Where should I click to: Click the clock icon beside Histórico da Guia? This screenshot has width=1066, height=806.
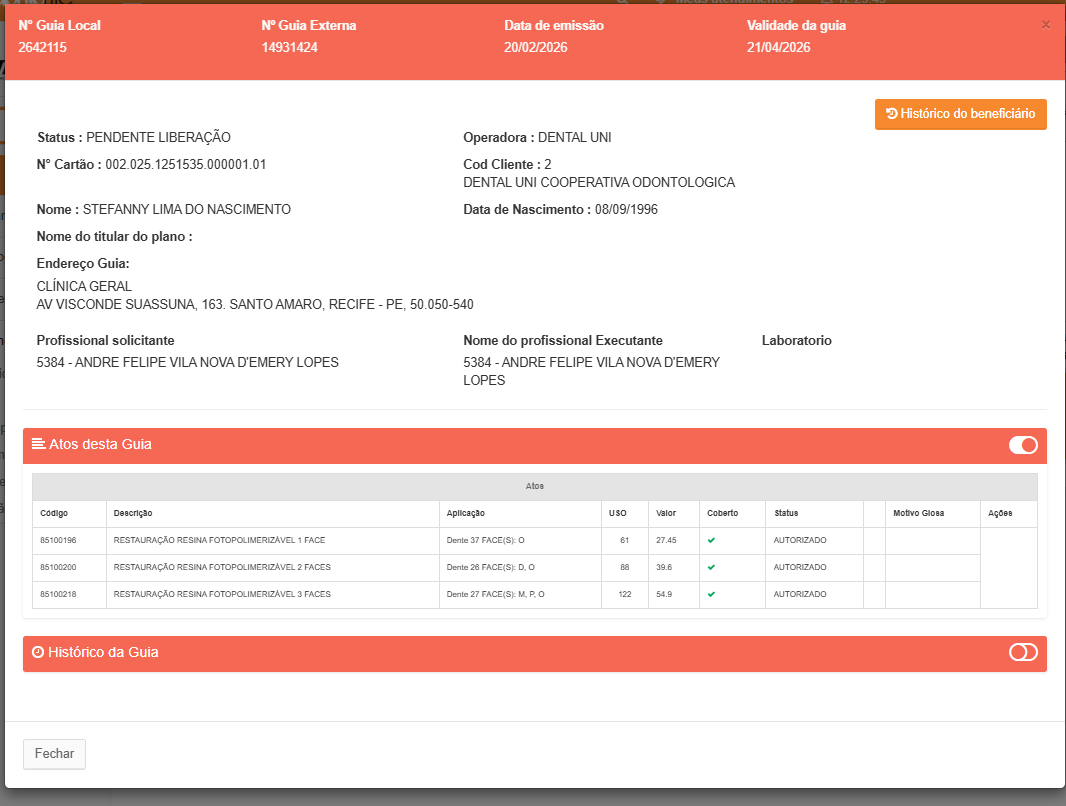click(x=38, y=653)
